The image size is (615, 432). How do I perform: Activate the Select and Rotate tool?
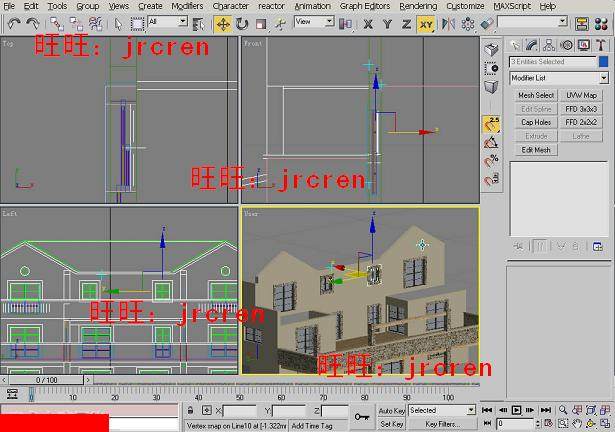coord(242,24)
